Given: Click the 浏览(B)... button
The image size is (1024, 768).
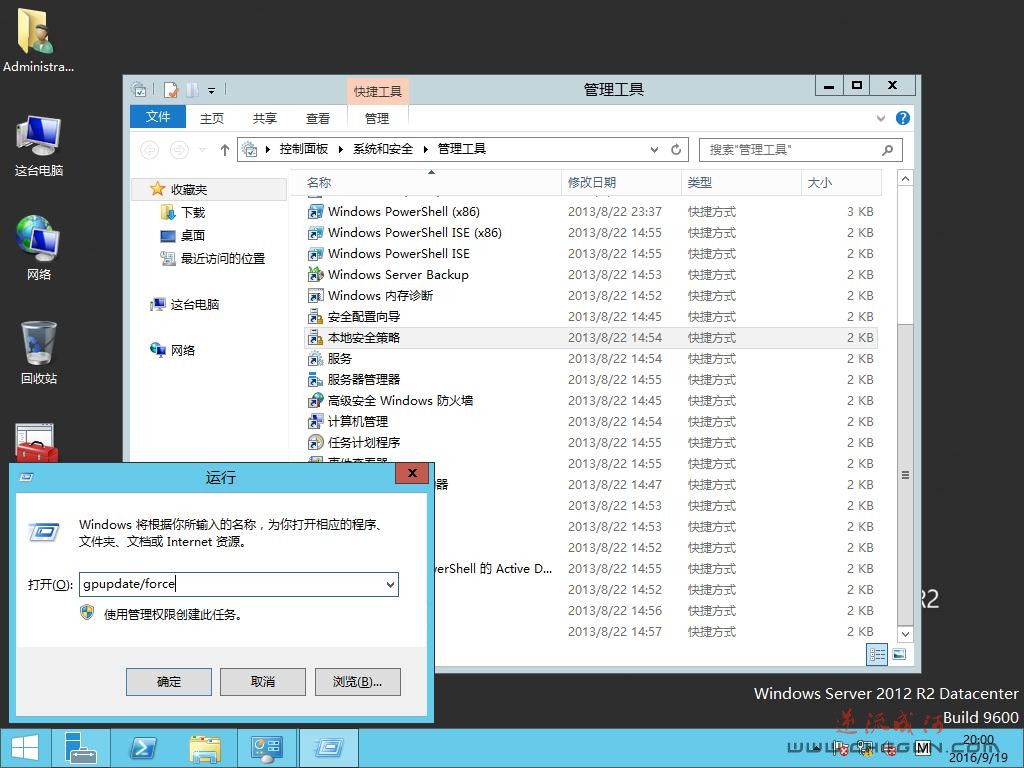Looking at the screenshot, I should (x=357, y=682).
